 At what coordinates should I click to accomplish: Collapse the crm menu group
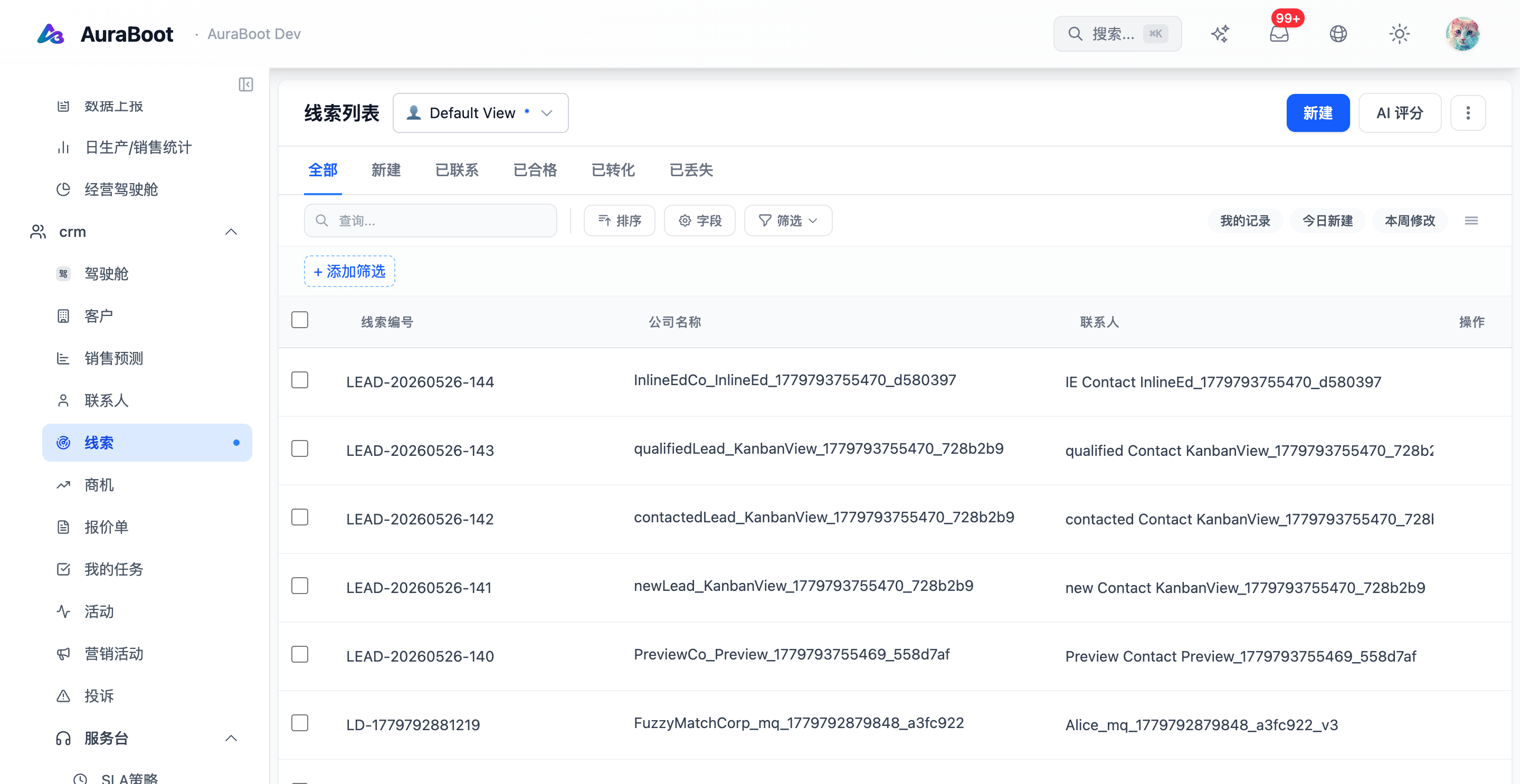pos(231,232)
